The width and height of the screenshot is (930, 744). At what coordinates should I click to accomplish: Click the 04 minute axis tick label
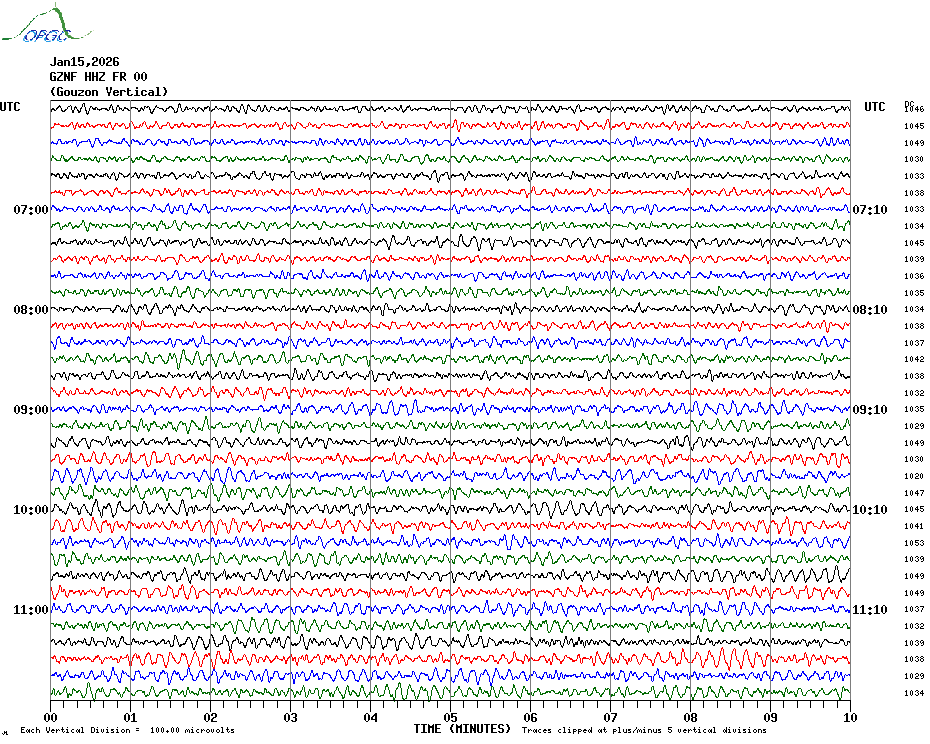click(x=371, y=717)
